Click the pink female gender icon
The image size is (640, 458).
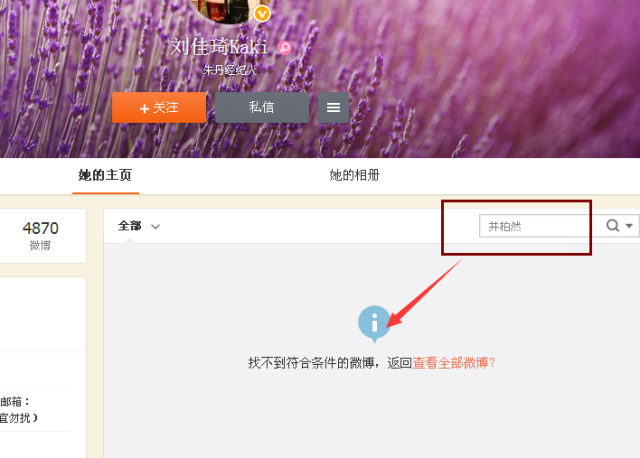pos(284,48)
